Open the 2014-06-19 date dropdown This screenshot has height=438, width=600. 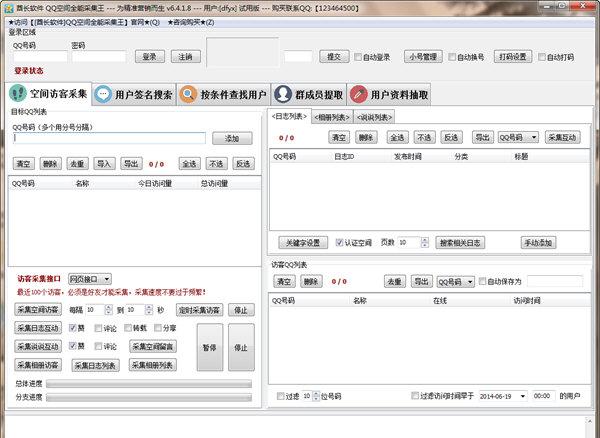pos(523,396)
